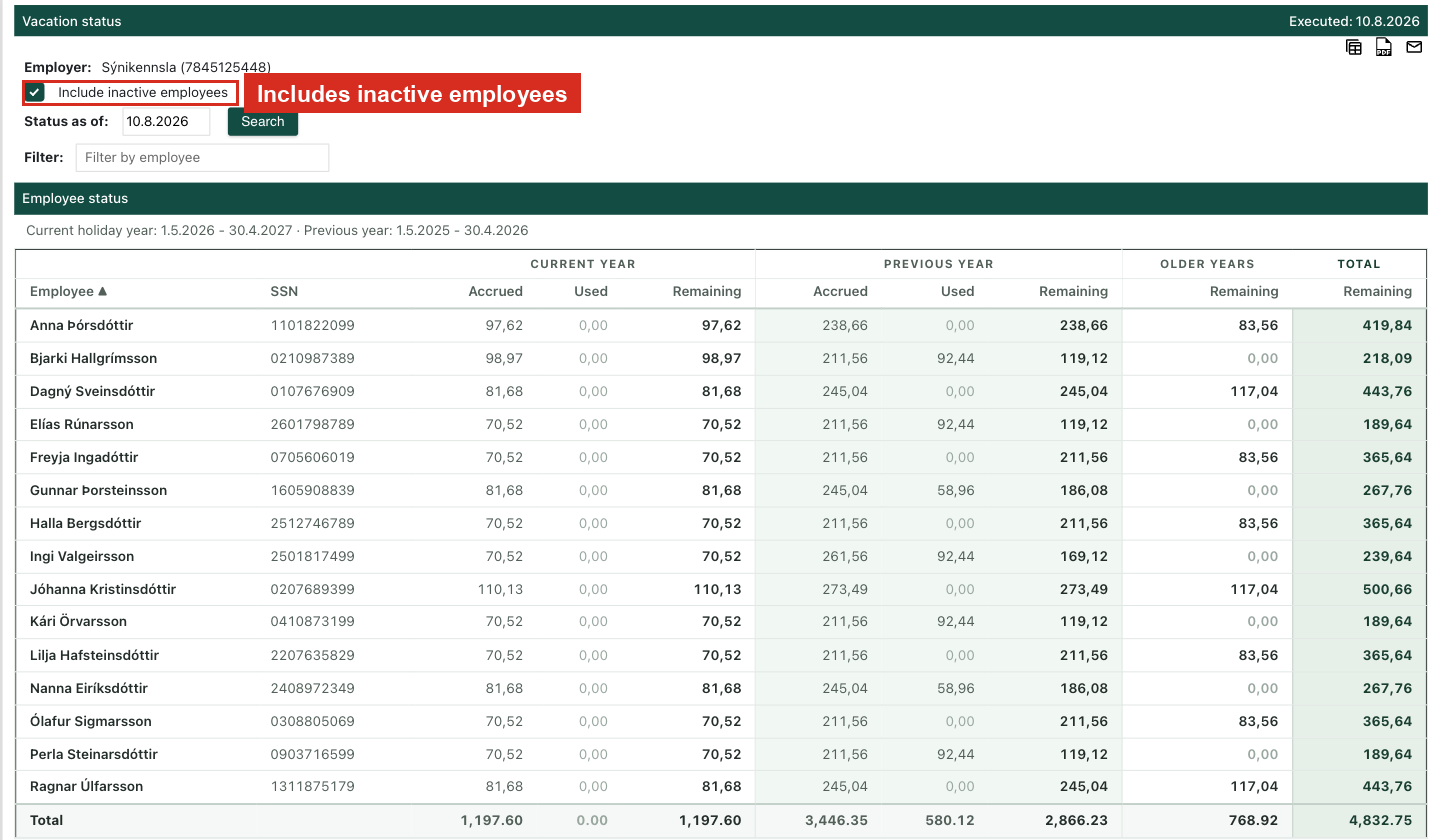
Task: Click grand total 4,832.75
Action: 1380,820
